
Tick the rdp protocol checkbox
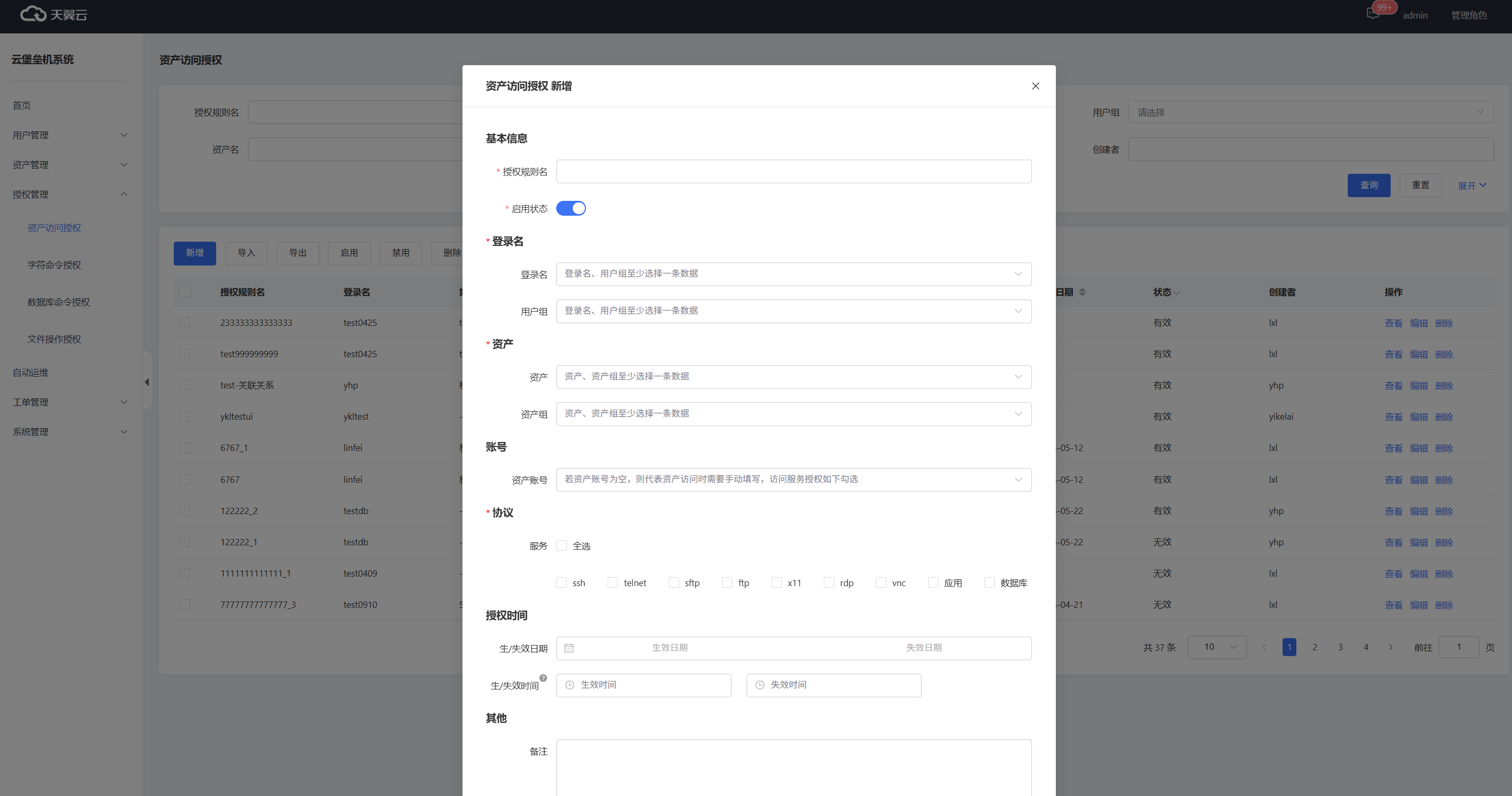click(x=829, y=582)
